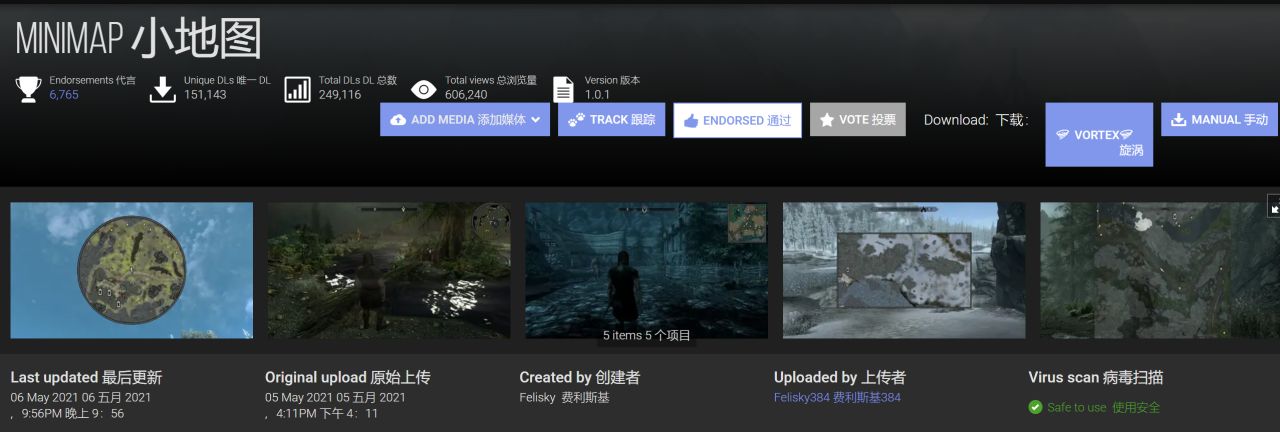Click the 5 items gallery counter label
The width and height of the screenshot is (1280, 432).
point(647,336)
